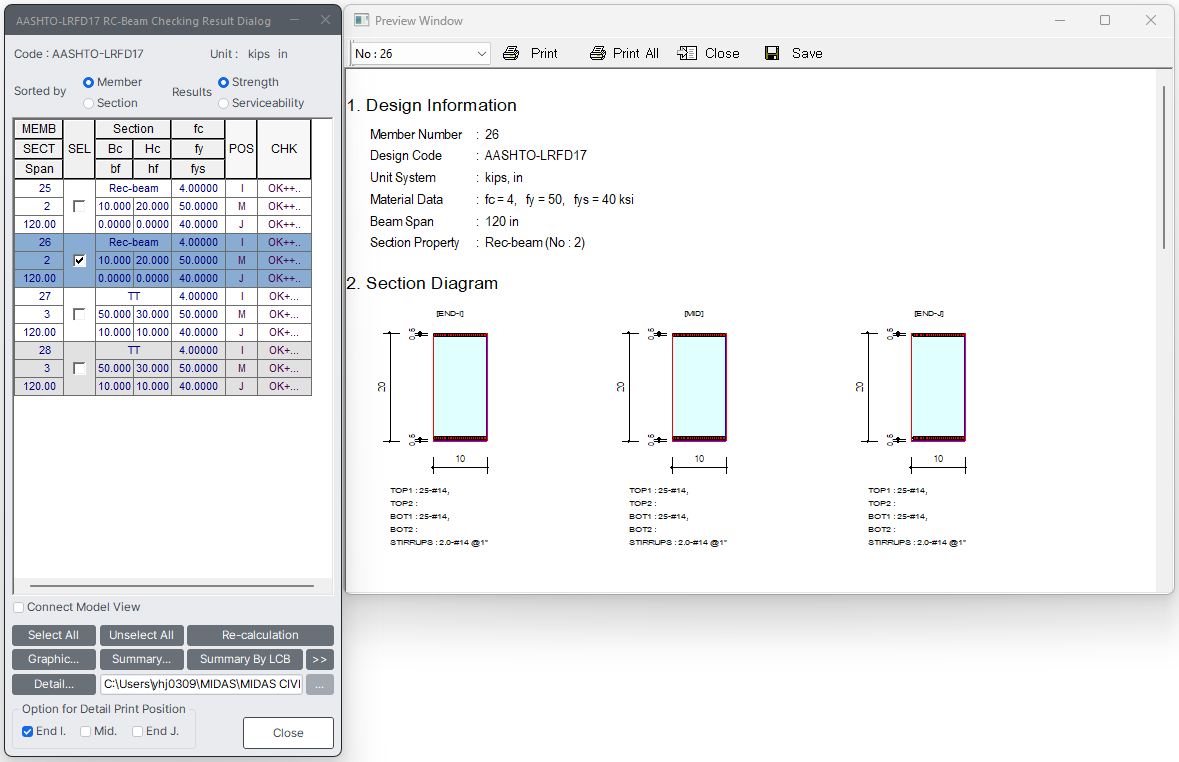Click TT section cell of member 27

click(134, 296)
